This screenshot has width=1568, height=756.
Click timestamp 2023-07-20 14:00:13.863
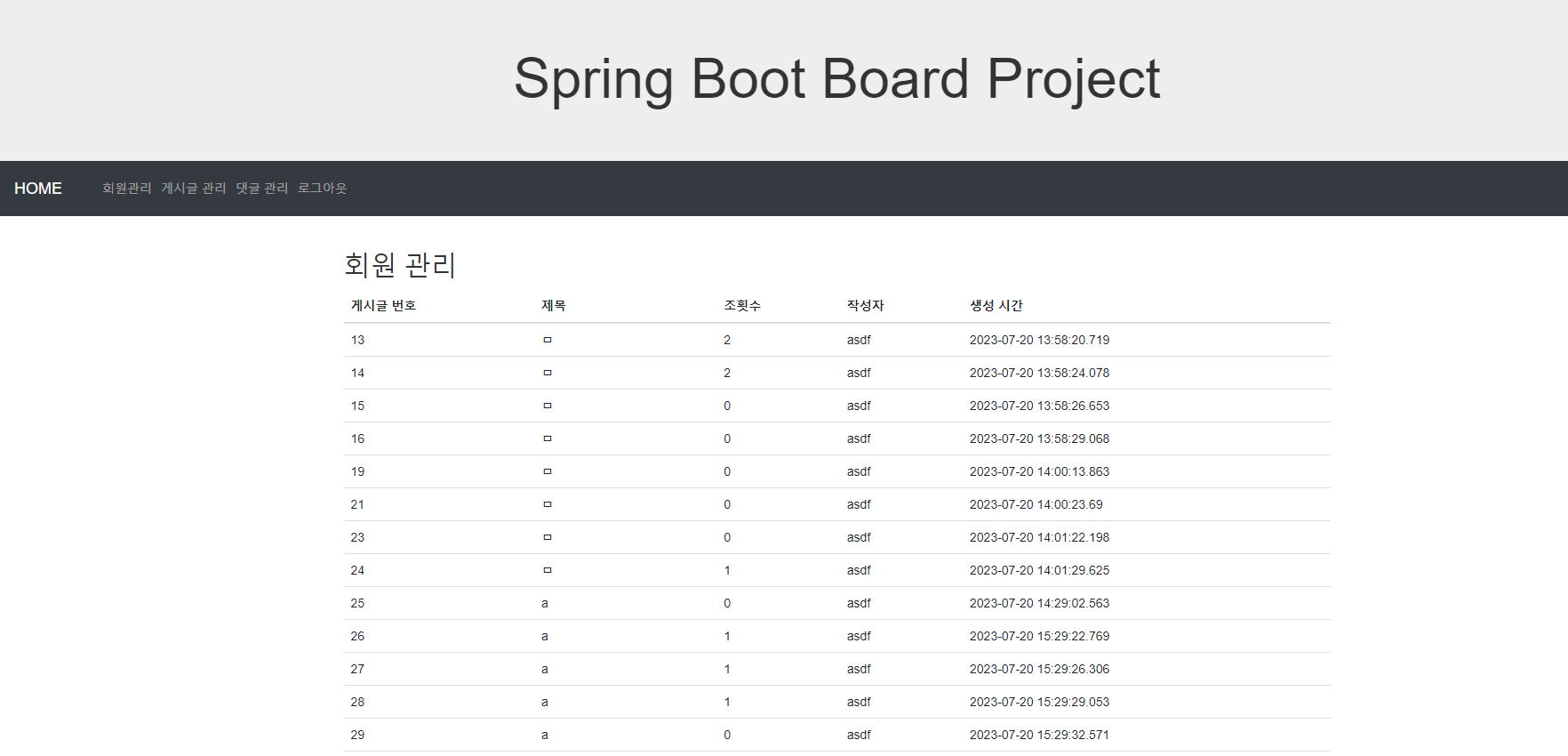1039,471
